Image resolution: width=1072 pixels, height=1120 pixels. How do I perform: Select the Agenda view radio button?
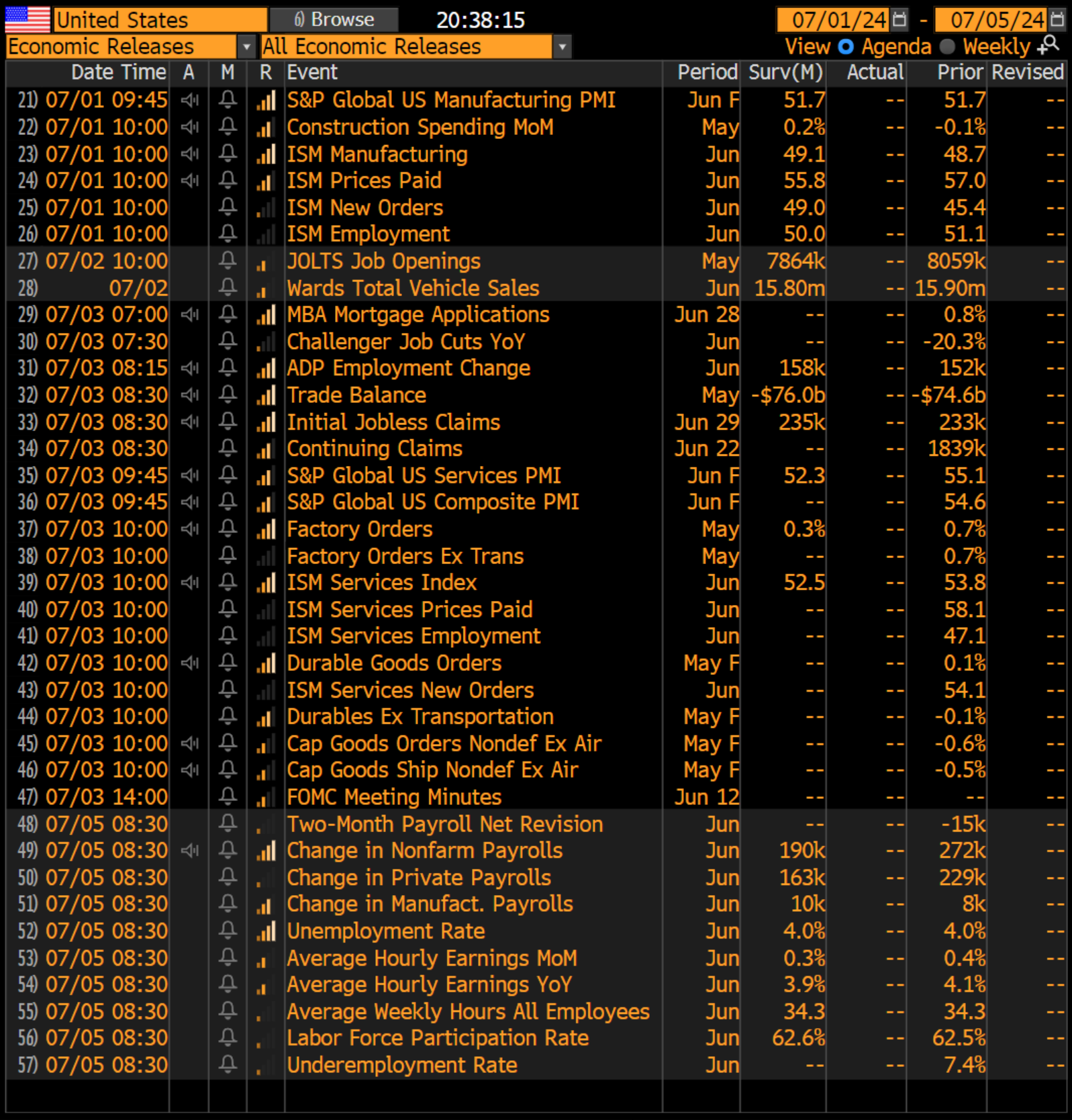(846, 46)
